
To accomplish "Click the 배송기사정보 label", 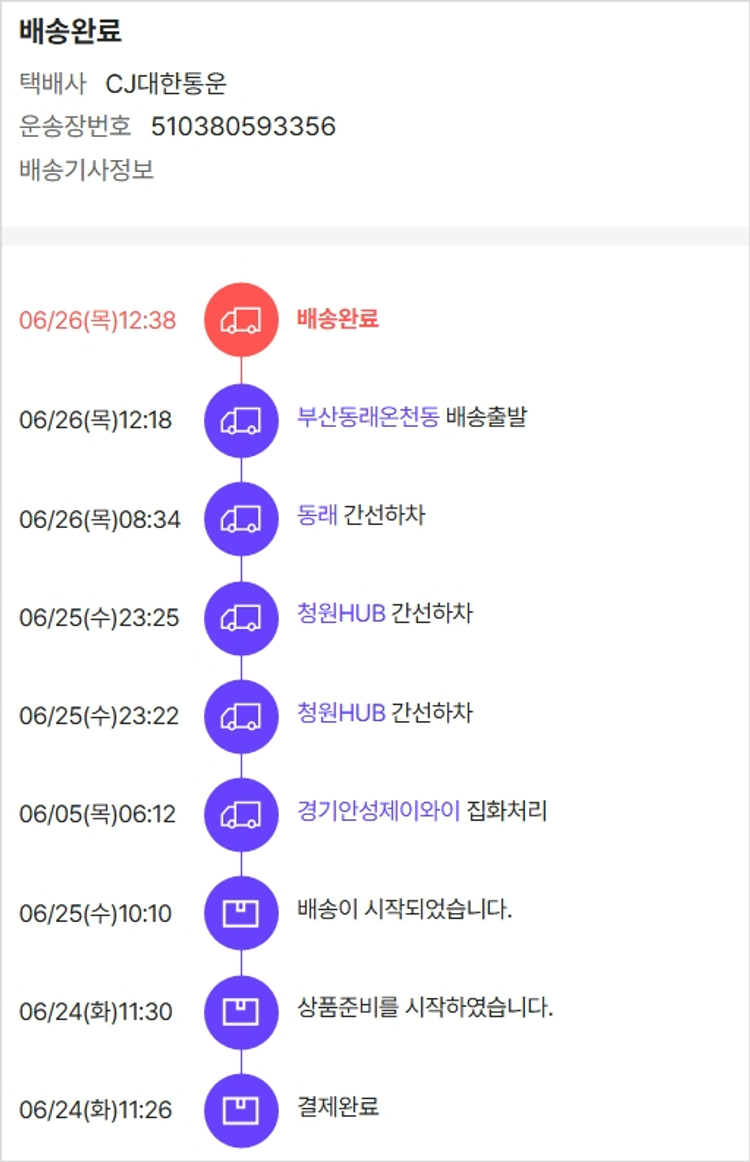I will coord(86,169).
